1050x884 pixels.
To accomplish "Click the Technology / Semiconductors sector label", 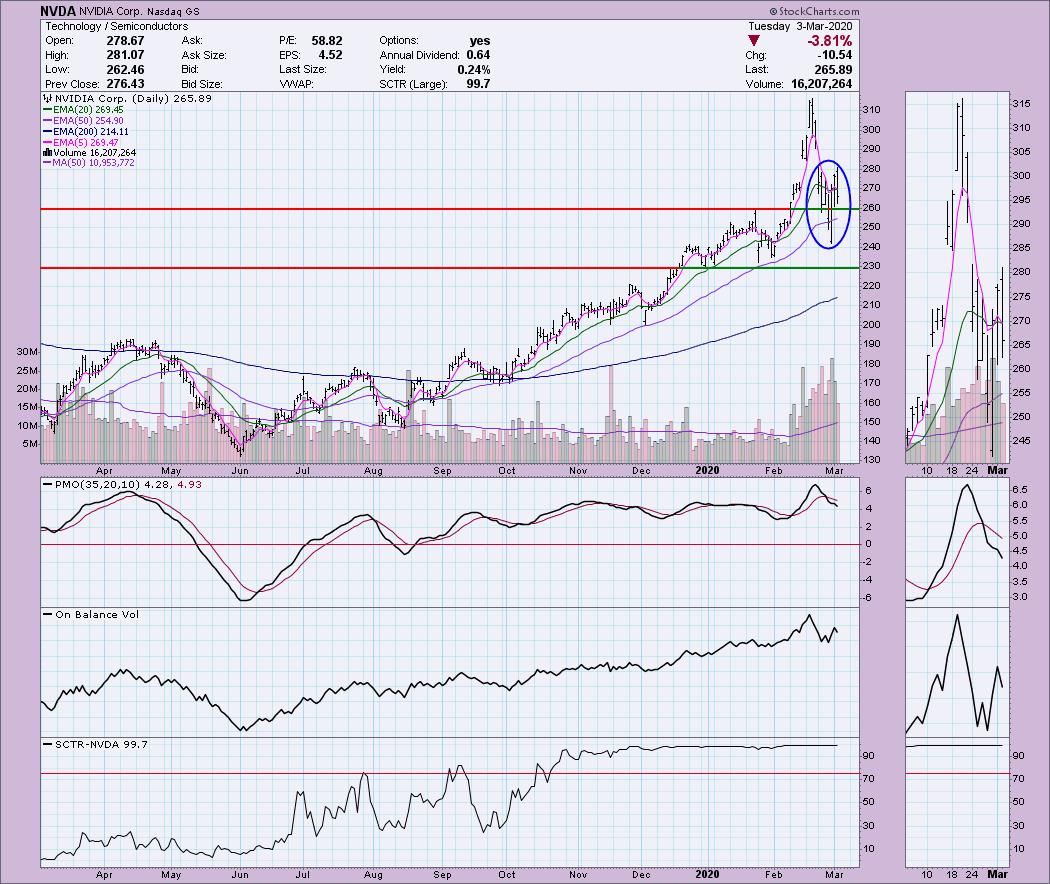I will coord(117,26).
